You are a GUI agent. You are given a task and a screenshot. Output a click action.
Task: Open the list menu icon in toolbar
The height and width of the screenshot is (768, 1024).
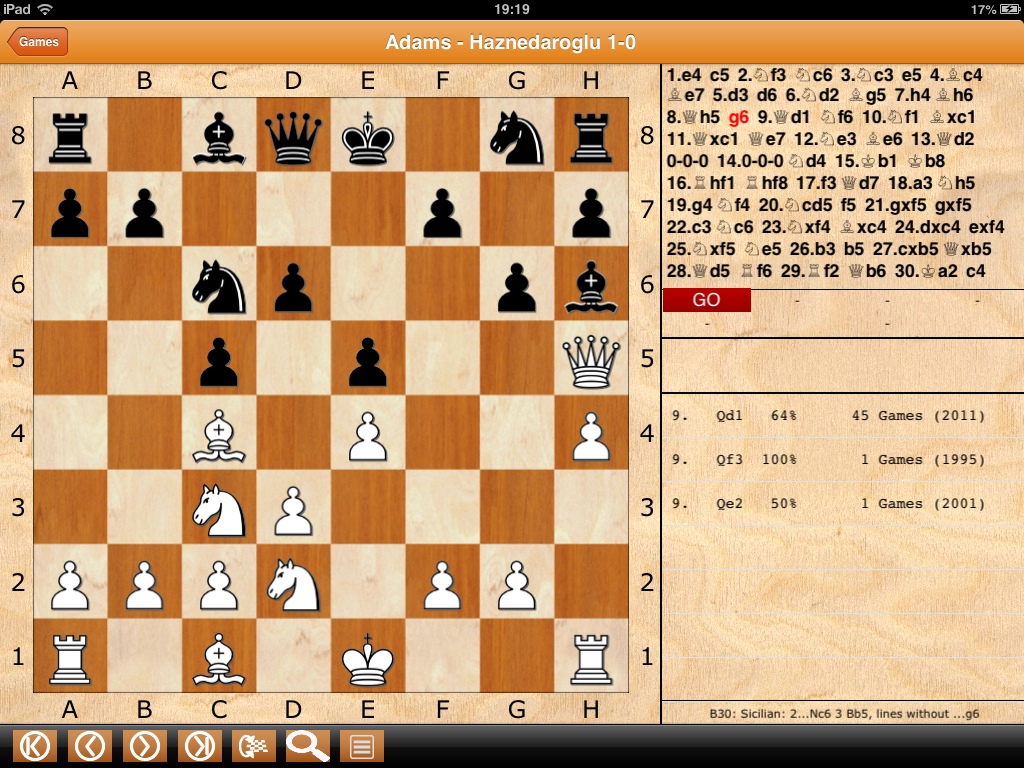click(362, 746)
